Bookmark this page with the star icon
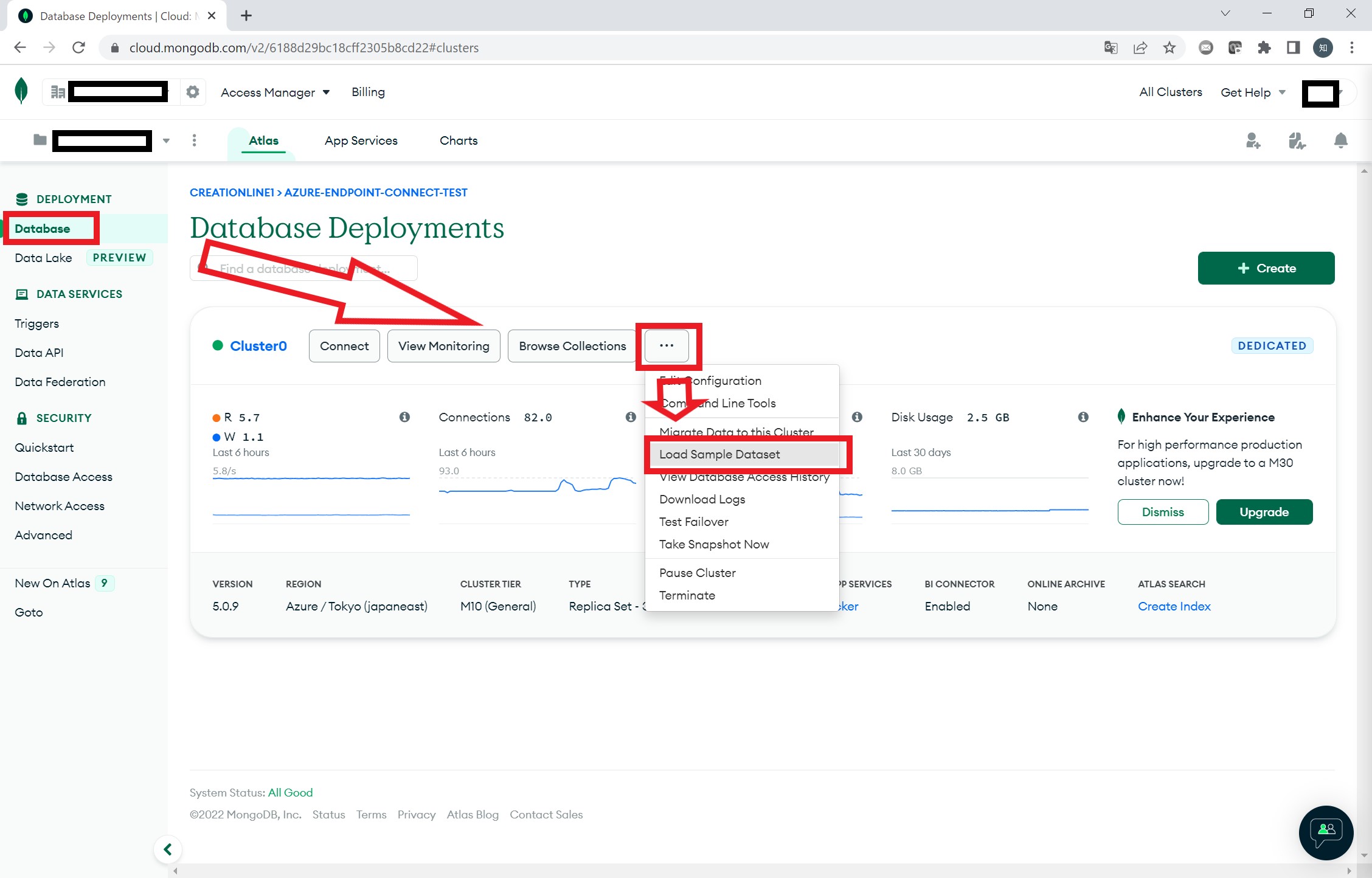The height and width of the screenshot is (878, 1372). (x=1169, y=47)
